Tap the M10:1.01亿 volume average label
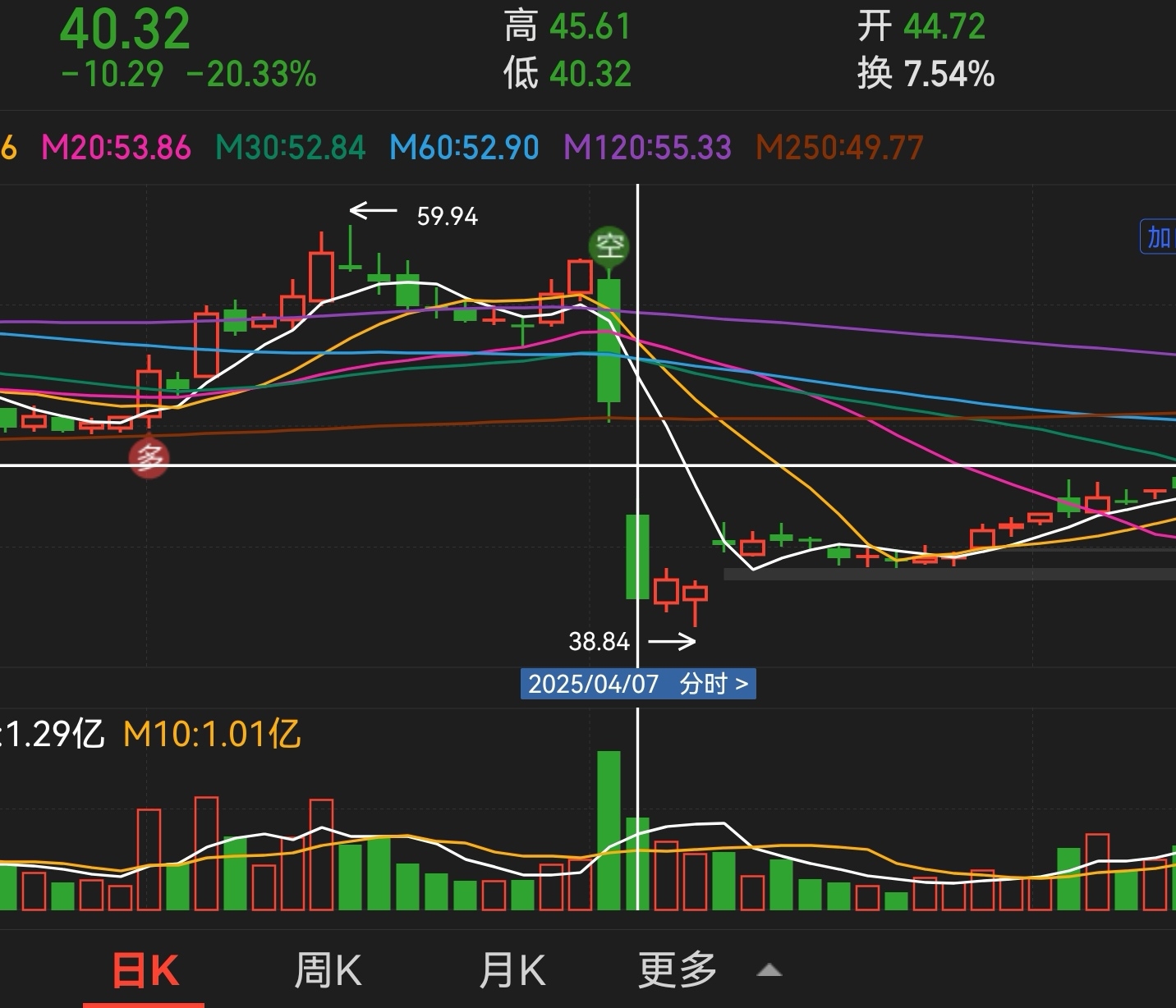The image size is (1176, 1008). click(212, 734)
